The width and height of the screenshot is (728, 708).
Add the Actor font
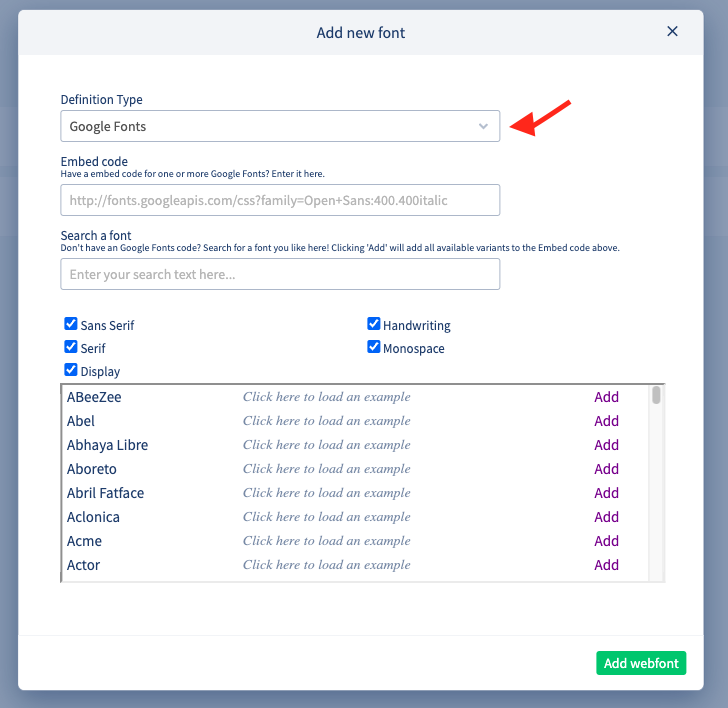click(x=606, y=565)
